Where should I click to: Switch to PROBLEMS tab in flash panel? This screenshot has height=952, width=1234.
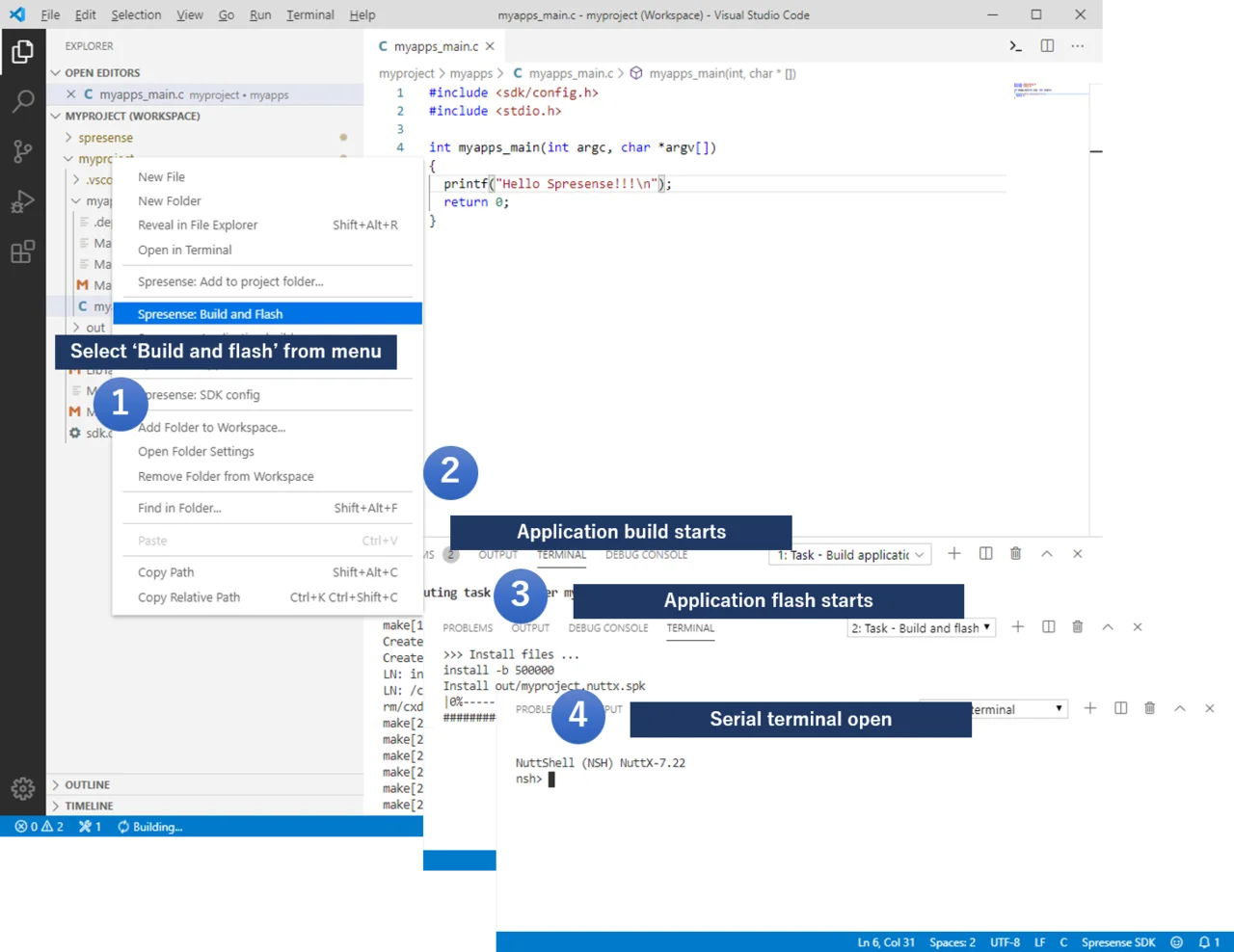pos(468,628)
